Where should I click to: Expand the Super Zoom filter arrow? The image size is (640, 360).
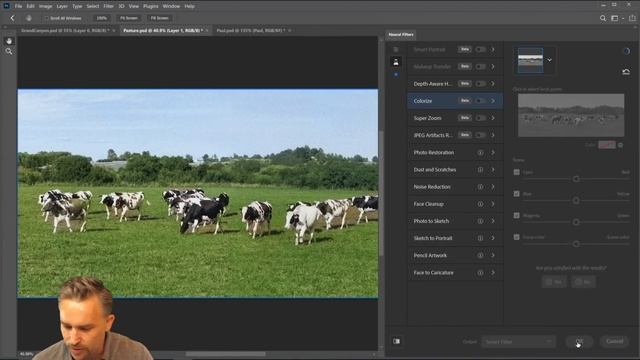493,118
